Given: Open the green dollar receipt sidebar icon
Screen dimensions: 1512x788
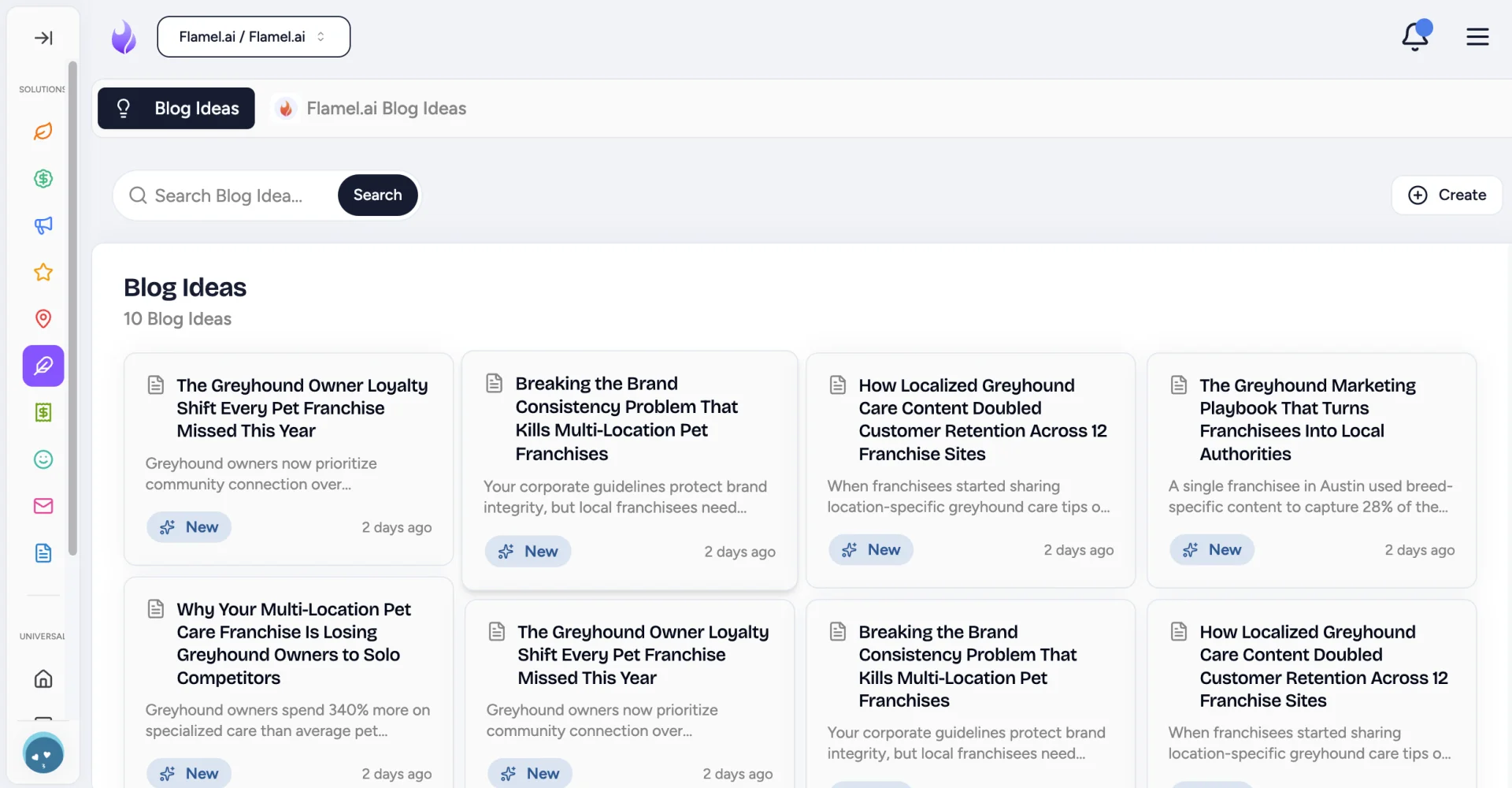Looking at the screenshot, I should (43, 412).
